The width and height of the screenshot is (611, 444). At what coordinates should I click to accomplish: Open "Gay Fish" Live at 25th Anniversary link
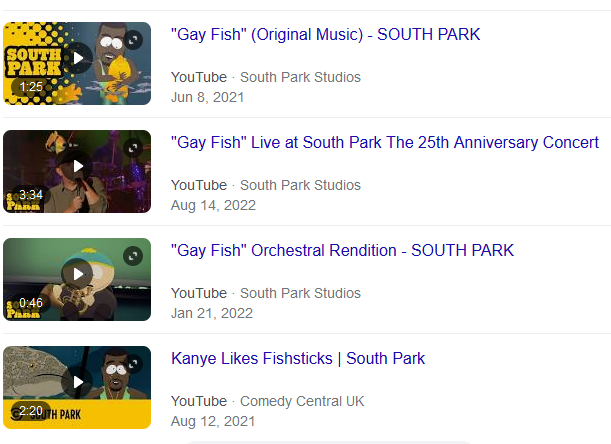point(385,143)
